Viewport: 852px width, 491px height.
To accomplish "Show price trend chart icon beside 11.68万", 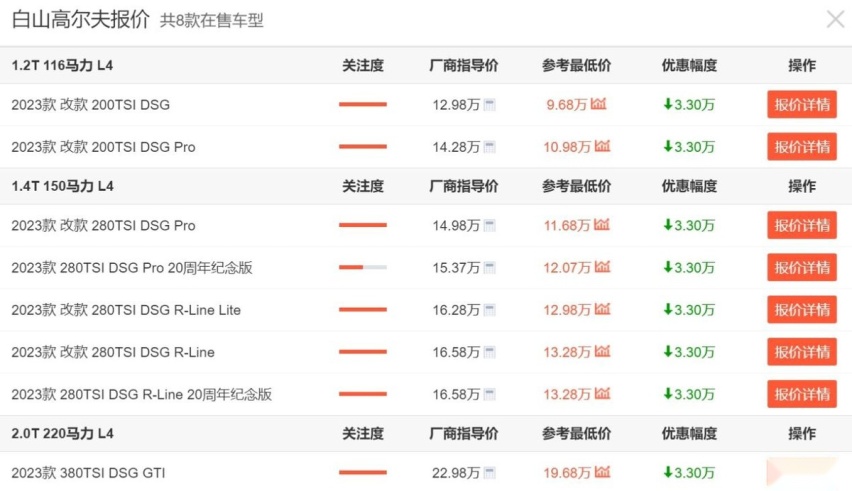I will coord(602,224).
